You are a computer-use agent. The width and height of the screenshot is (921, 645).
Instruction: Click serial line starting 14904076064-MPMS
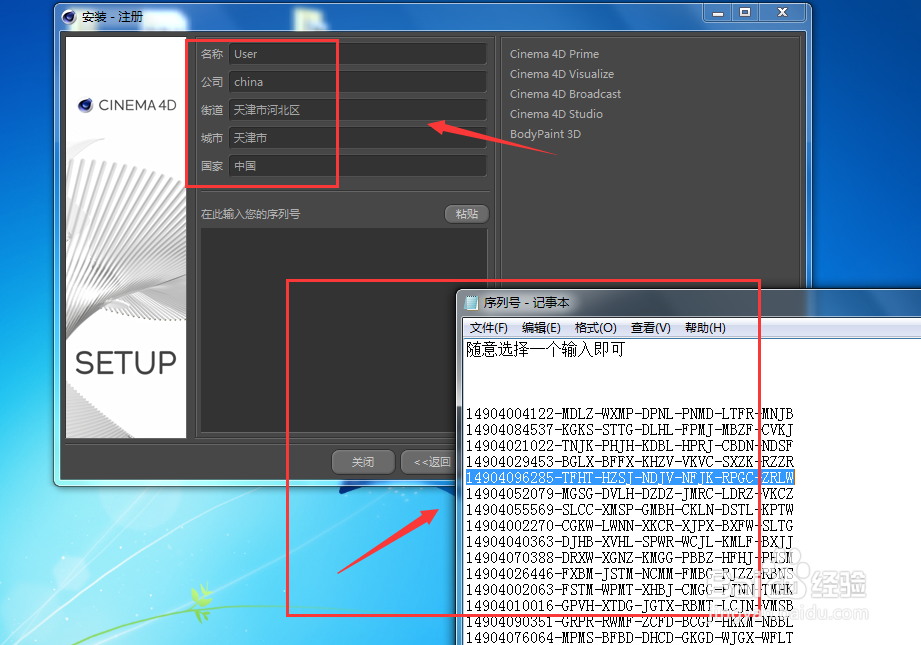[x=630, y=637]
